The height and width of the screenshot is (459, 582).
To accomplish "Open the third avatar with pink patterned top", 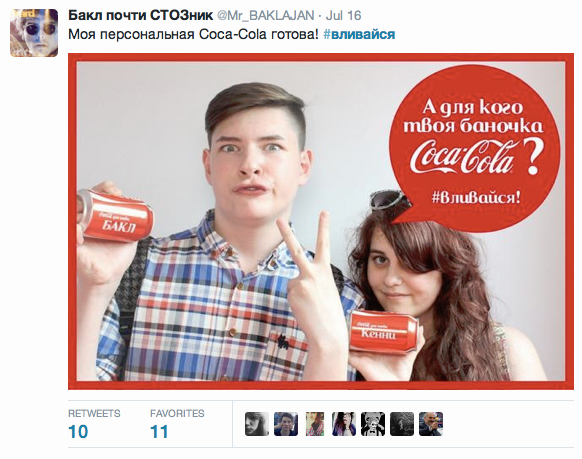I will [x=315, y=424].
